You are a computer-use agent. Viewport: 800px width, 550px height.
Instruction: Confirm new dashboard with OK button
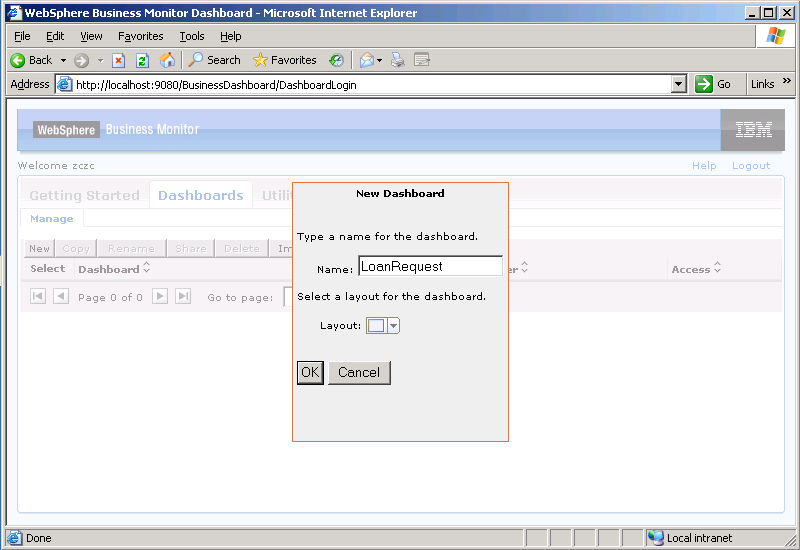pos(310,373)
